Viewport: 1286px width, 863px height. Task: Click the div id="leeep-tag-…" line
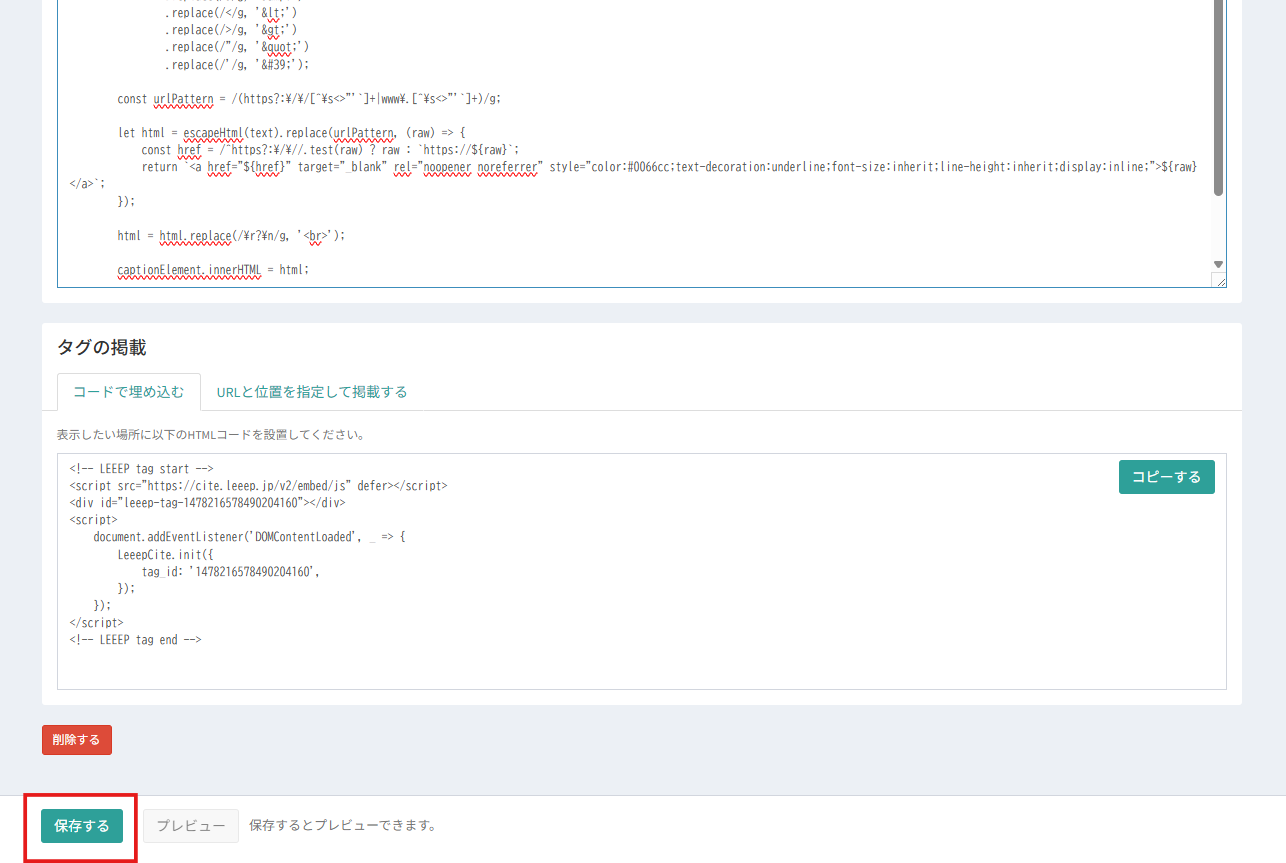tap(208, 502)
